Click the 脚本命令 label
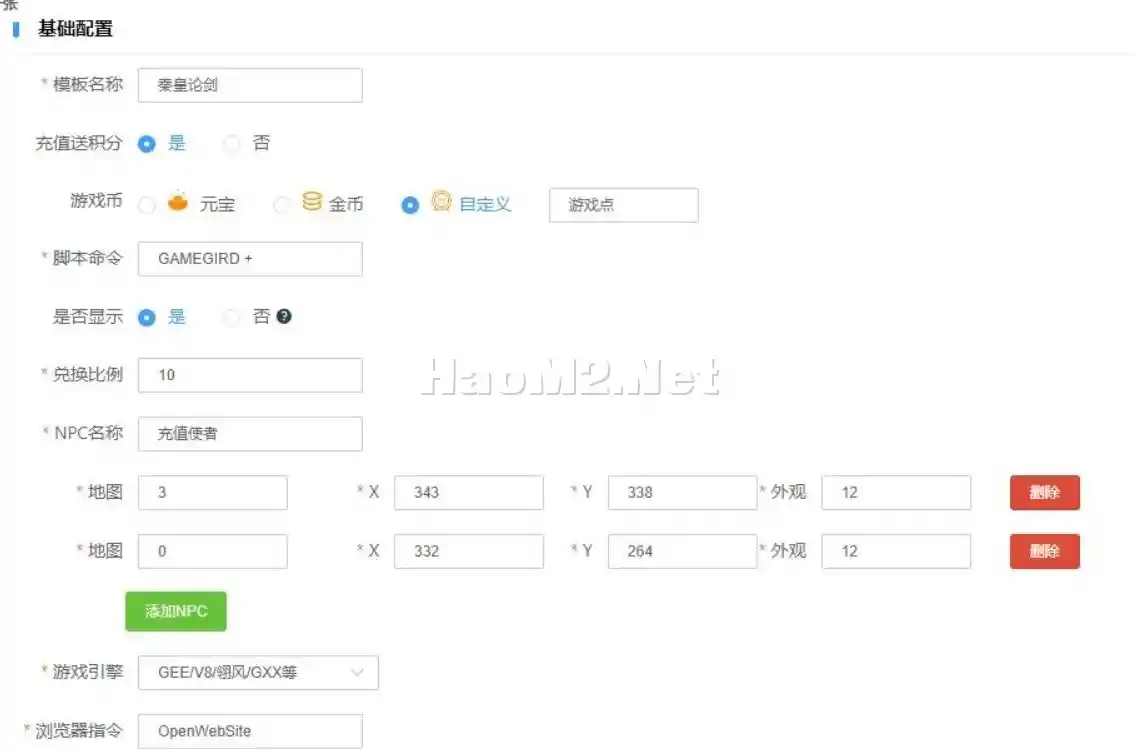Screen dimensions: 1135x750 pyautogui.click(x=88, y=258)
